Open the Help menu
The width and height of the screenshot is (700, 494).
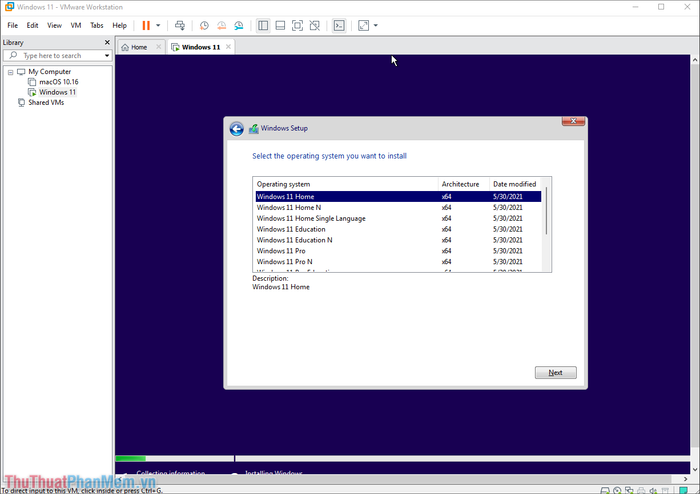click(119, 25)
